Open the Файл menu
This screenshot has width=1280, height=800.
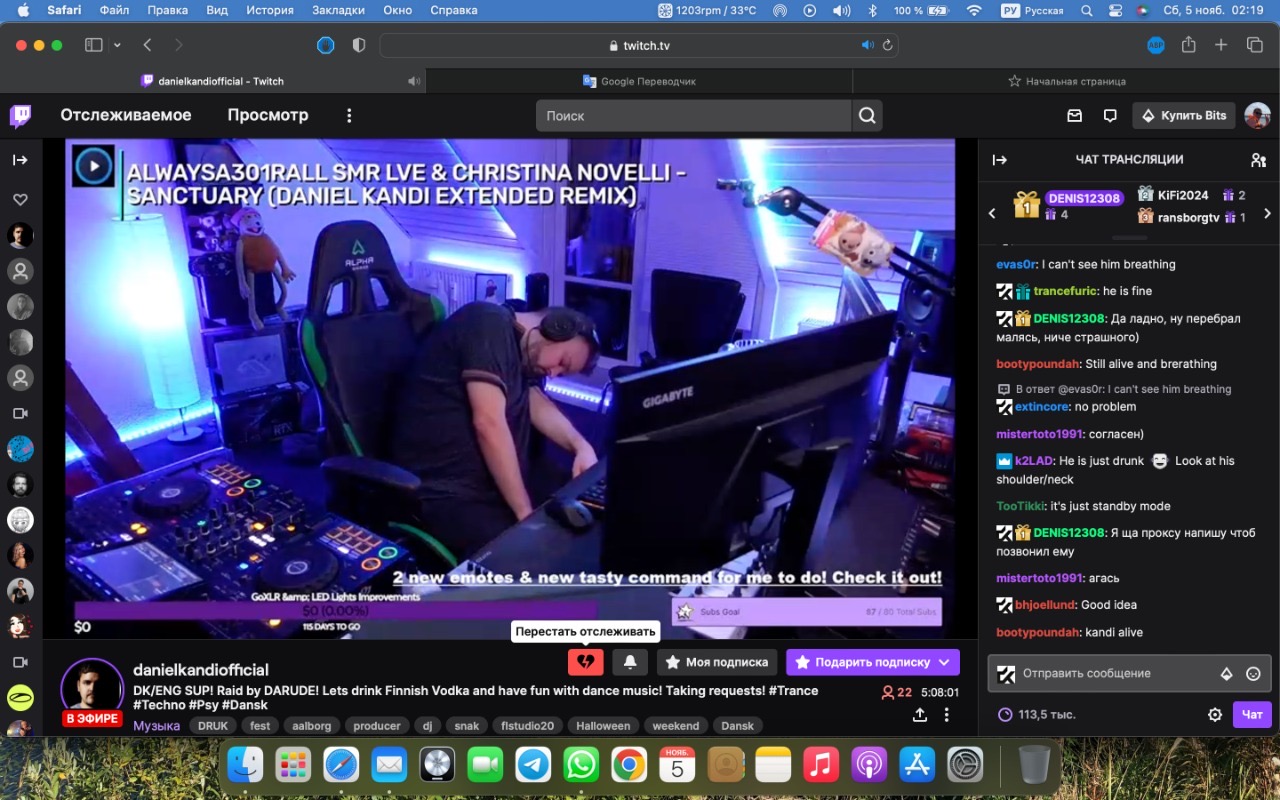[114, 10]
